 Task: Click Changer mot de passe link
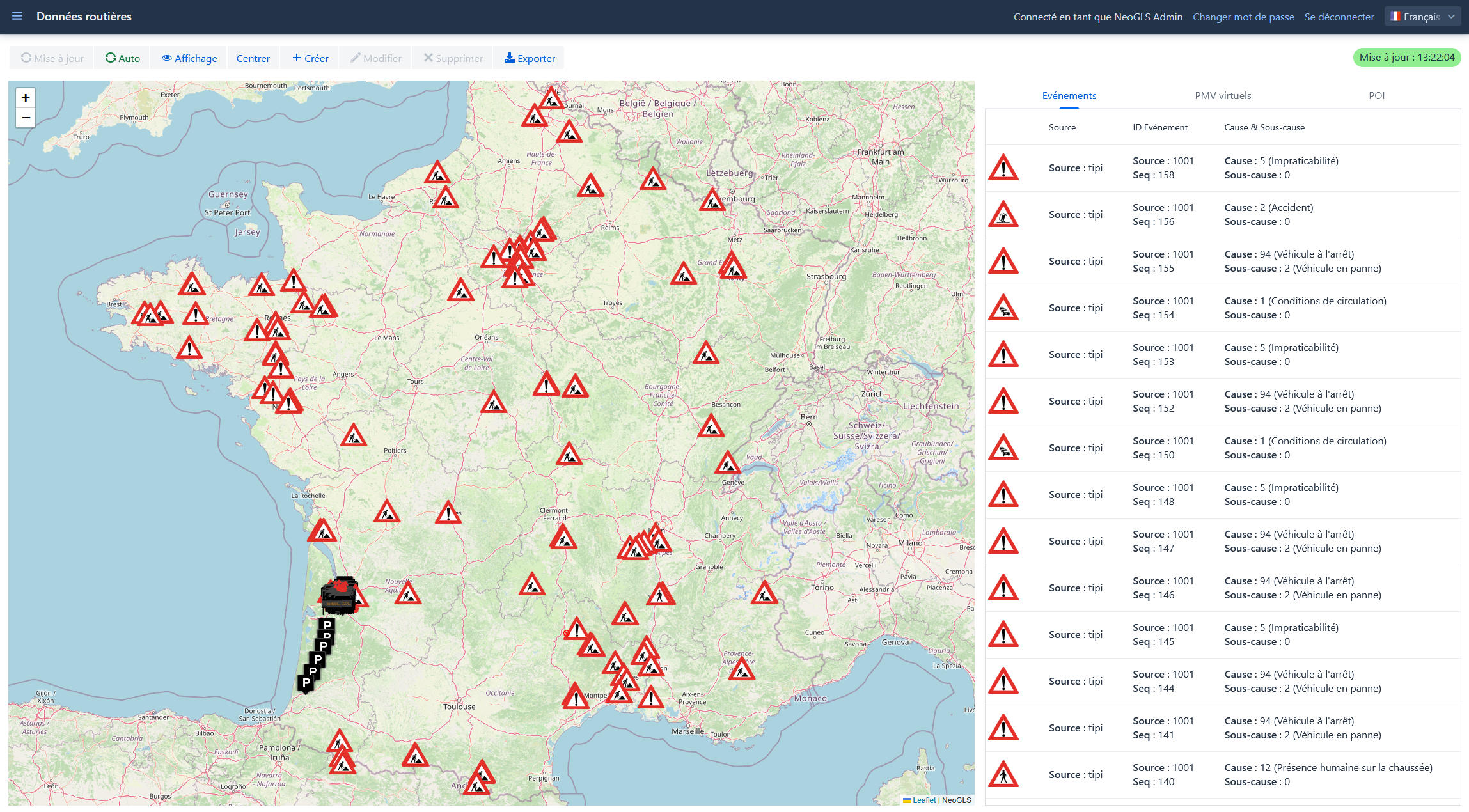tap(1243, 17)
